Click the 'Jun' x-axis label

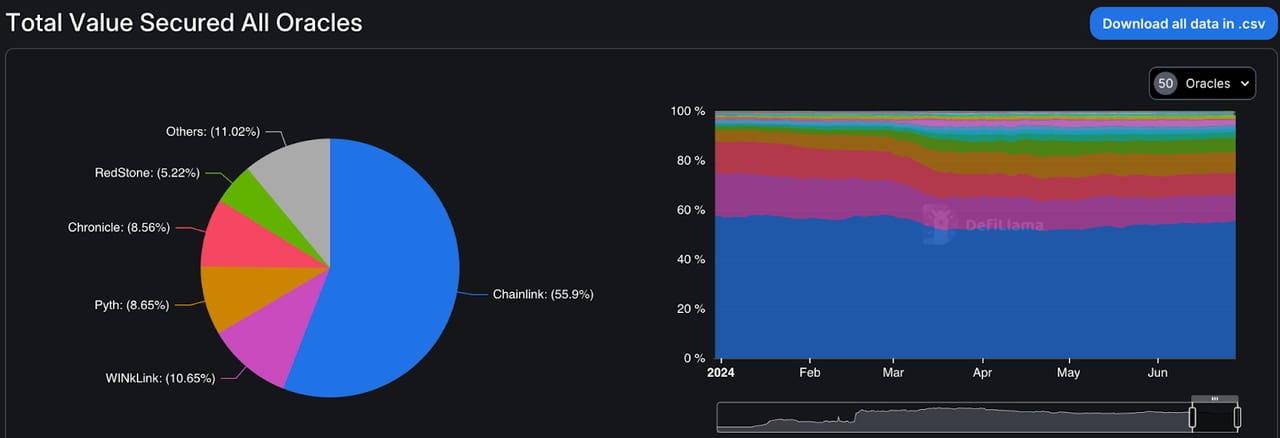point(1158,373)
